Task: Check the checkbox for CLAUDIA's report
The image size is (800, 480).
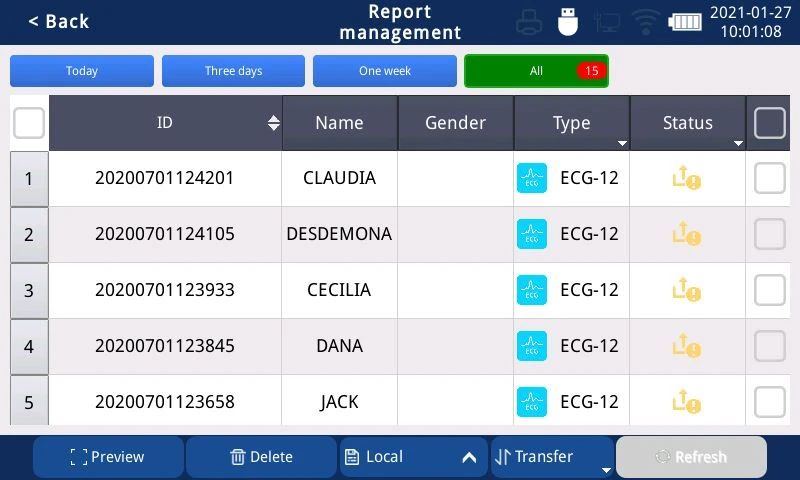Action: click(x=769, y=178)
